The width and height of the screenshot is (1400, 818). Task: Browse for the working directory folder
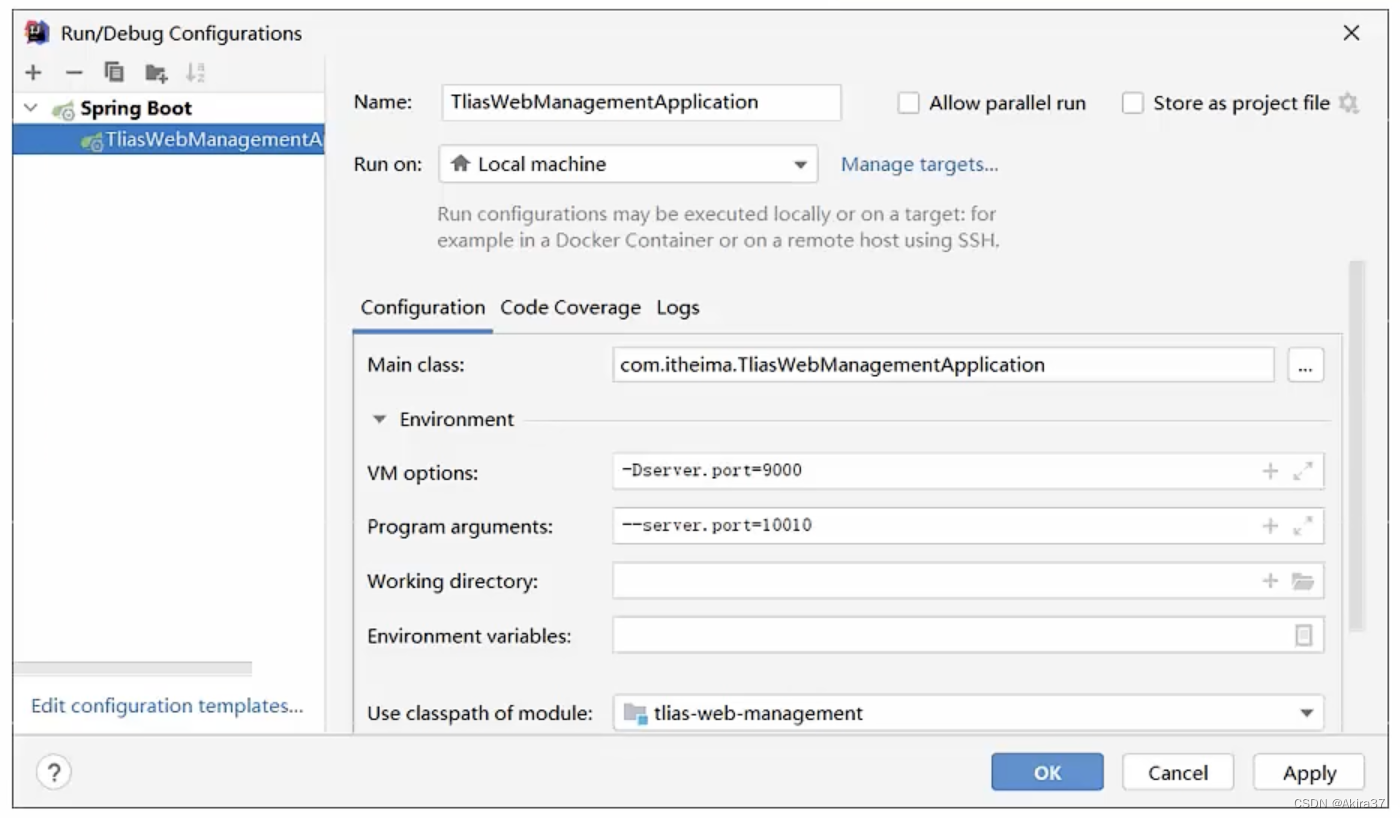pos(1302,581)
